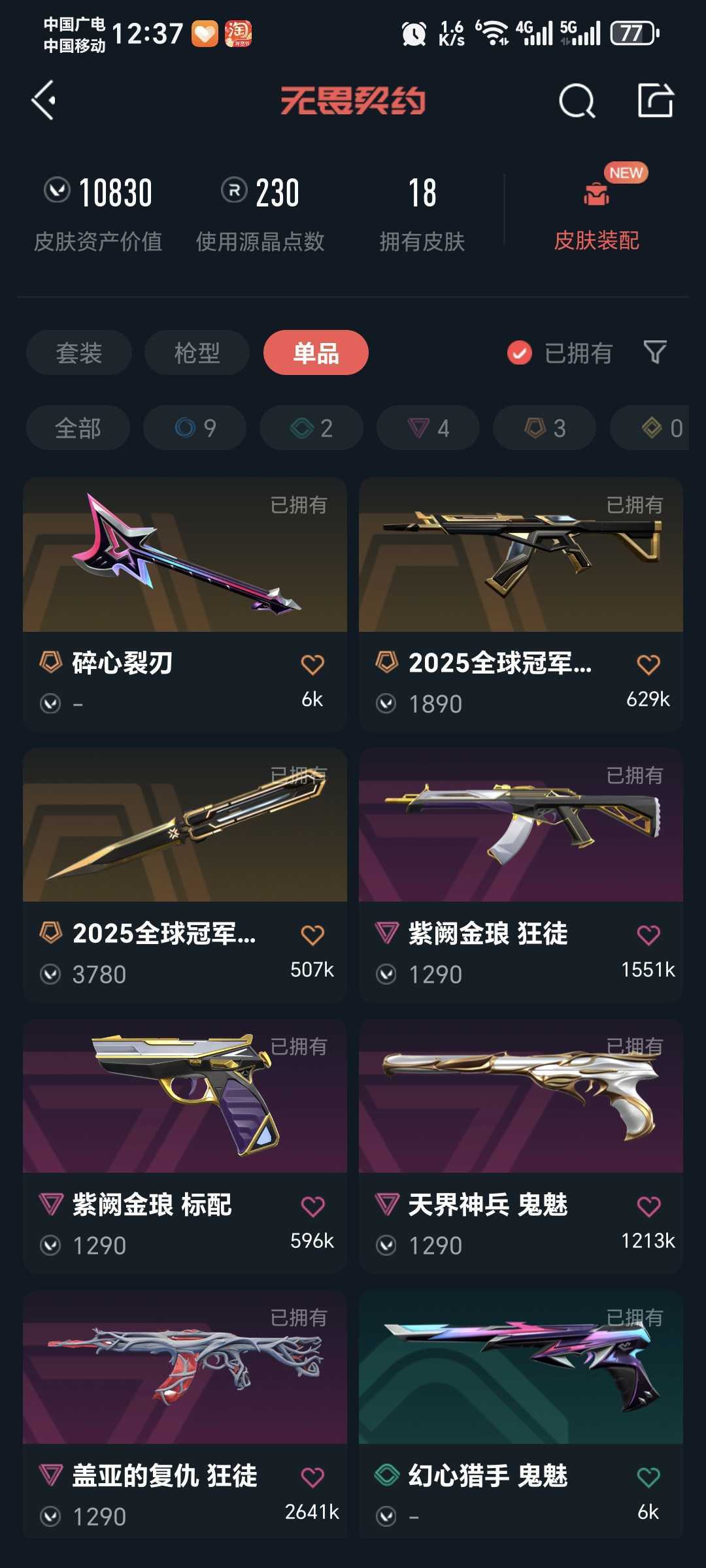Viewport: 706px width, 1568px height.
Task: Open 天界神兵 鬼魅 skin thumbnail
Action: (521, 1096)
